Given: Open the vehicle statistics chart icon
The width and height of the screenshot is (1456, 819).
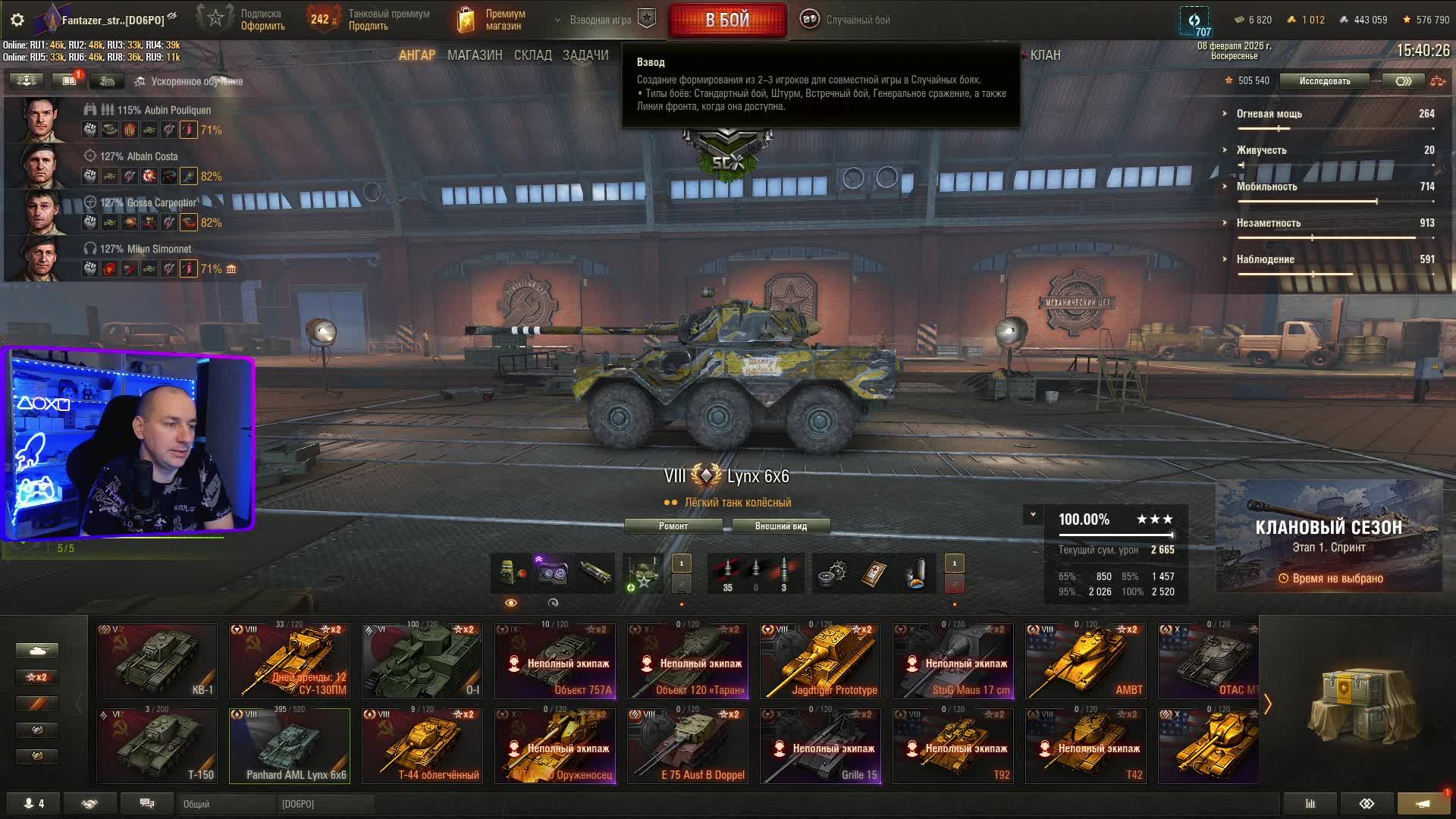Looking at the screenshot, I should click(1310, 804).
